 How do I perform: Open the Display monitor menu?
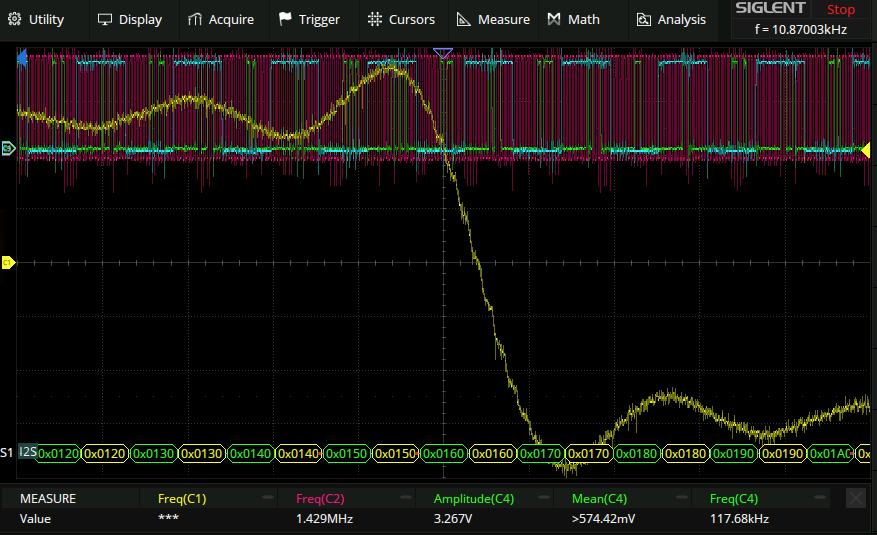click(129, 19)
